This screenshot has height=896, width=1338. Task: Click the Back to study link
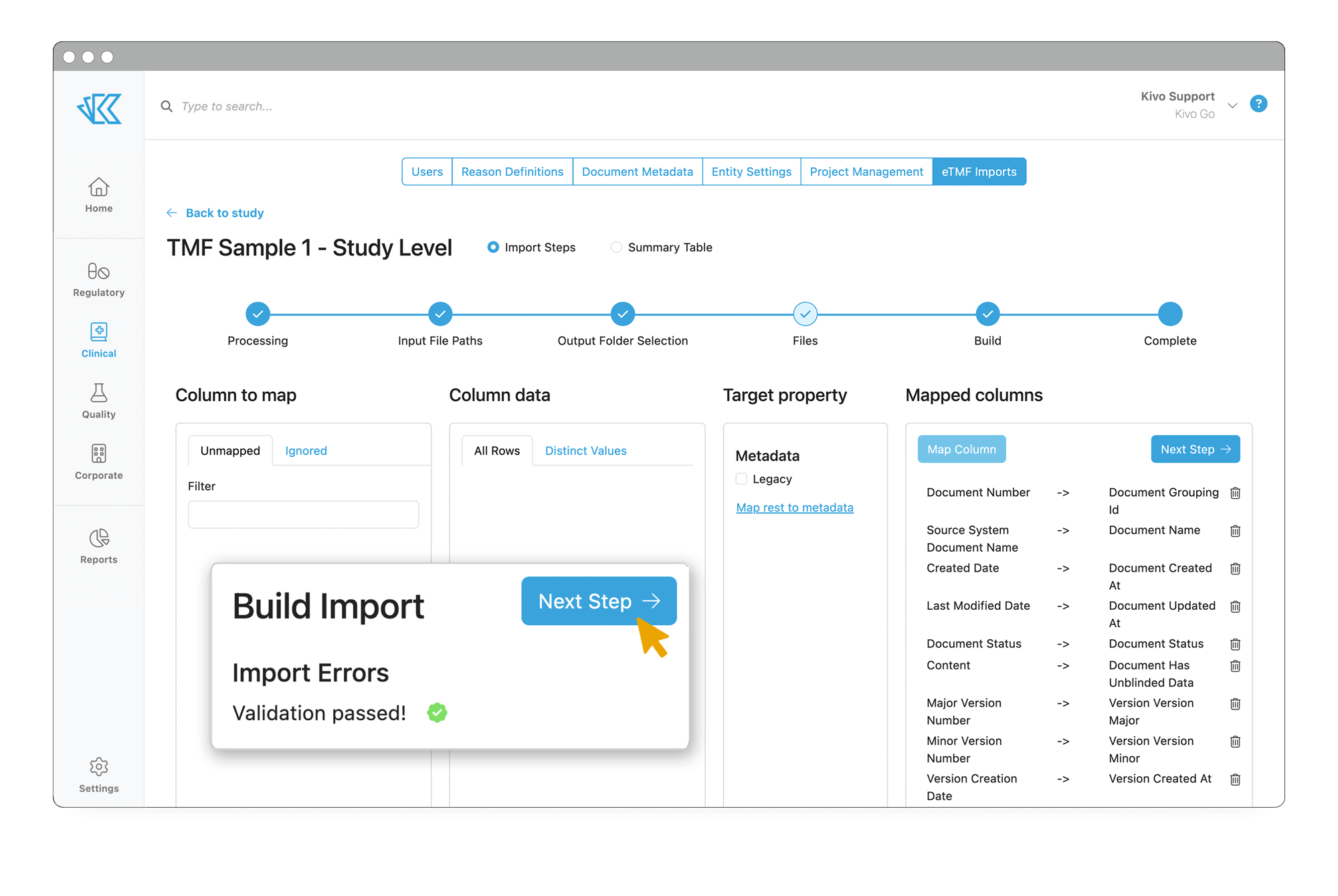coord(225,213)
